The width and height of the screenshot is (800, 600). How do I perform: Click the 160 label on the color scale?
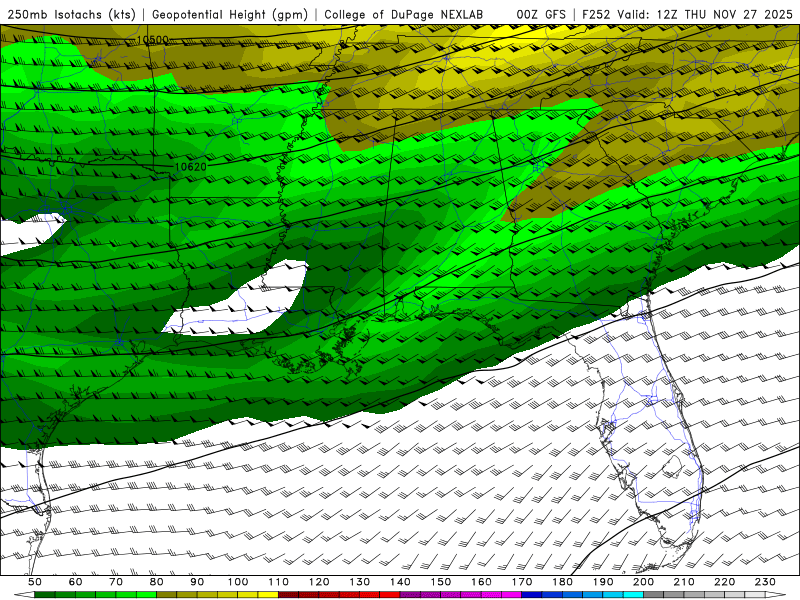[x=481, y=582]
